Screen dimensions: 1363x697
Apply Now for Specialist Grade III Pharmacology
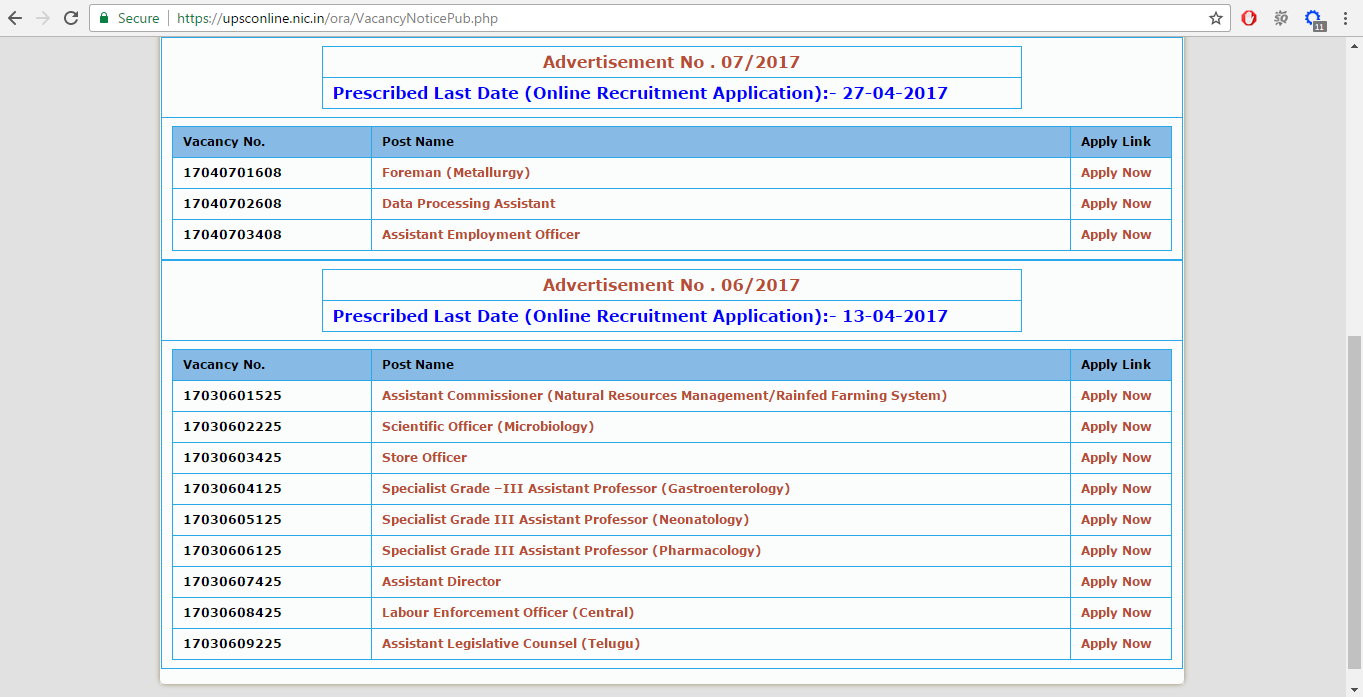pyautogui.click(x=1115, y=550)
